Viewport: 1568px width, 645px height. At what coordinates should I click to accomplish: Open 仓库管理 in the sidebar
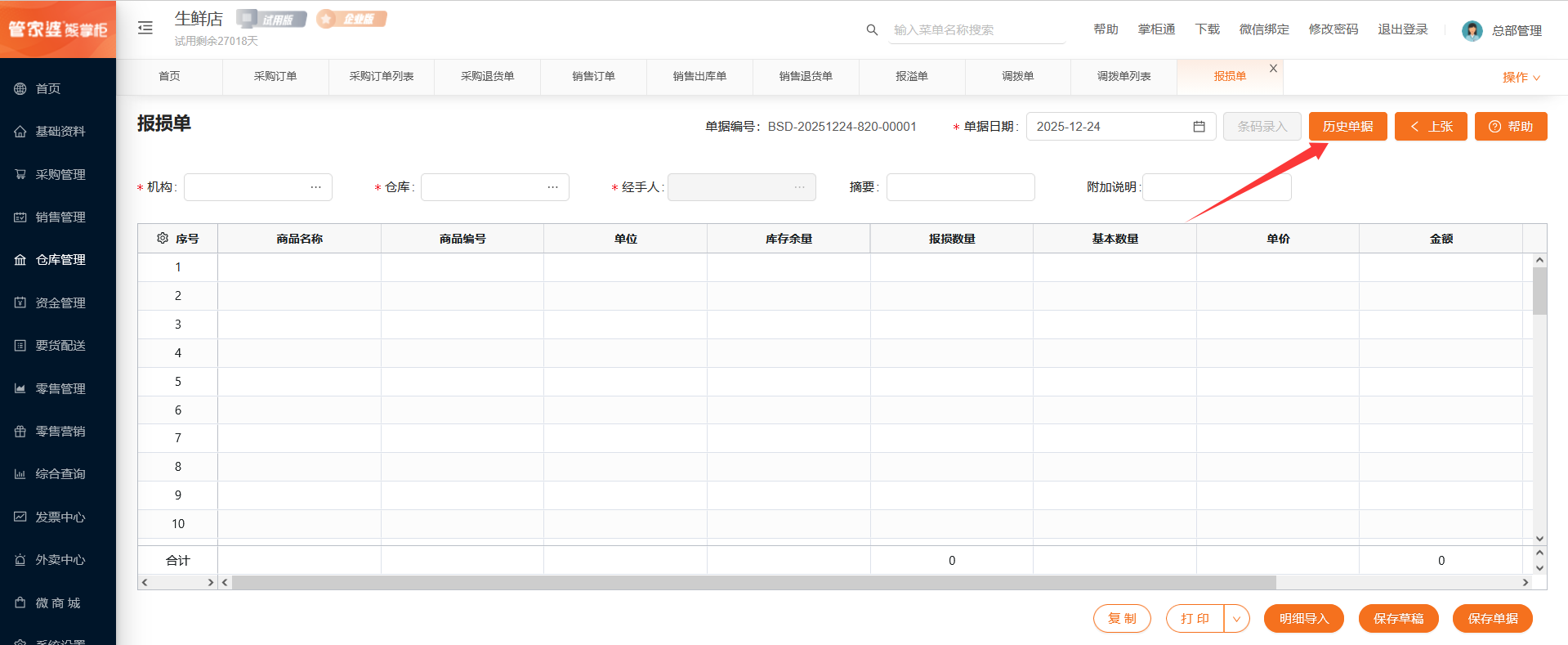(60, 260)
